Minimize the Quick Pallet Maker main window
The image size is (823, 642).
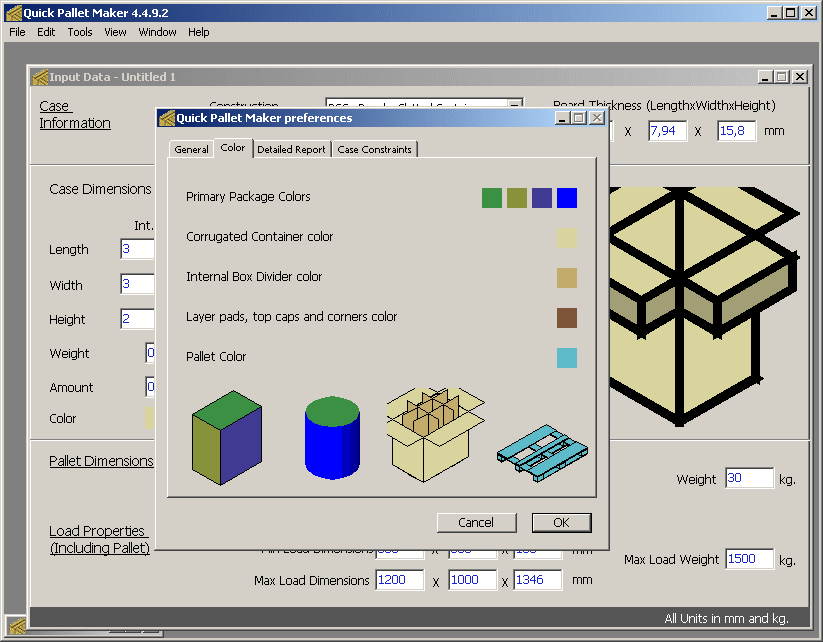pyautogui.click(x=774, y=13)
